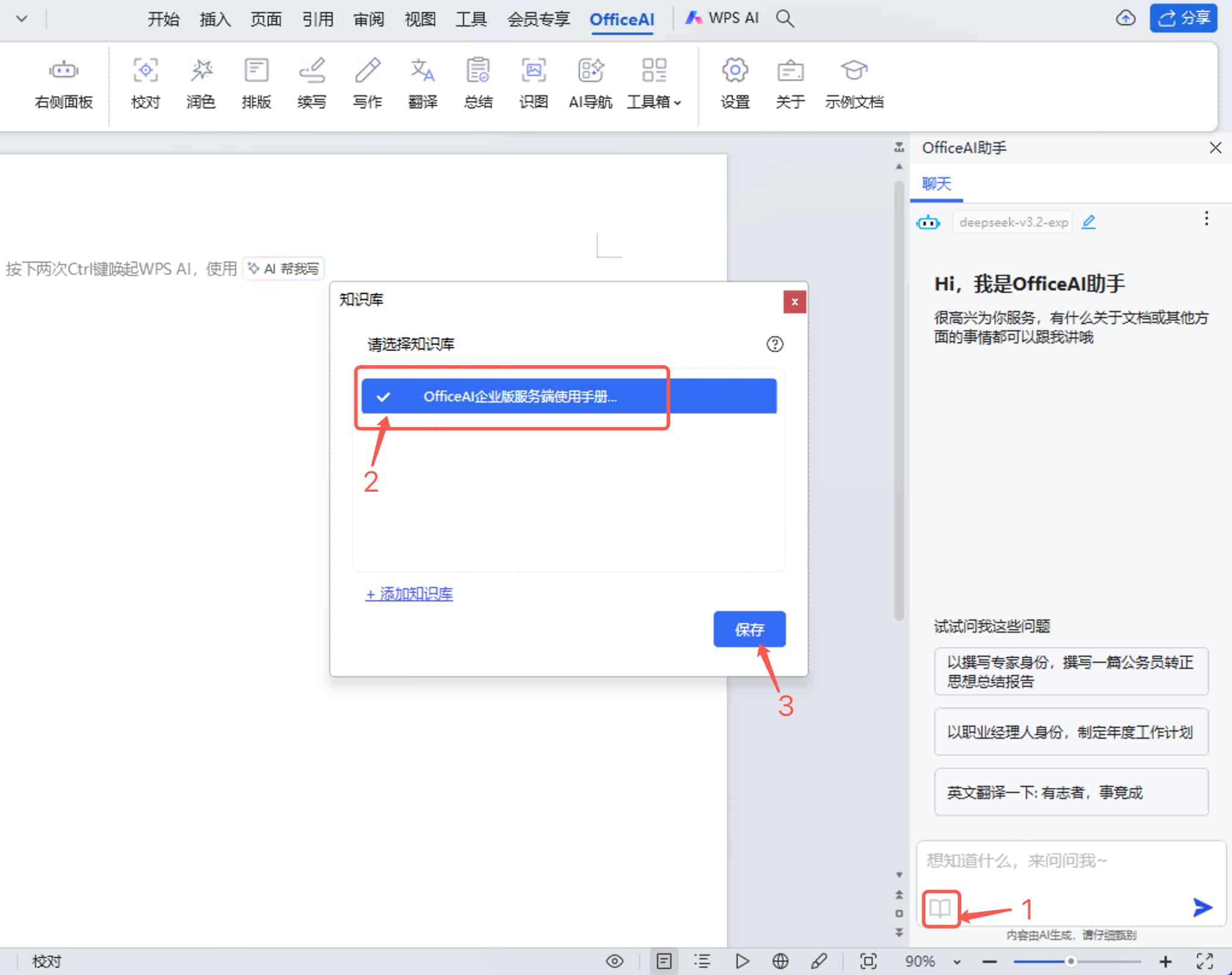Image resolution: width=1232 pixels, height=975 pixels.
Task: Open the 翻译 translate tool
Action: tap(423, 83)
